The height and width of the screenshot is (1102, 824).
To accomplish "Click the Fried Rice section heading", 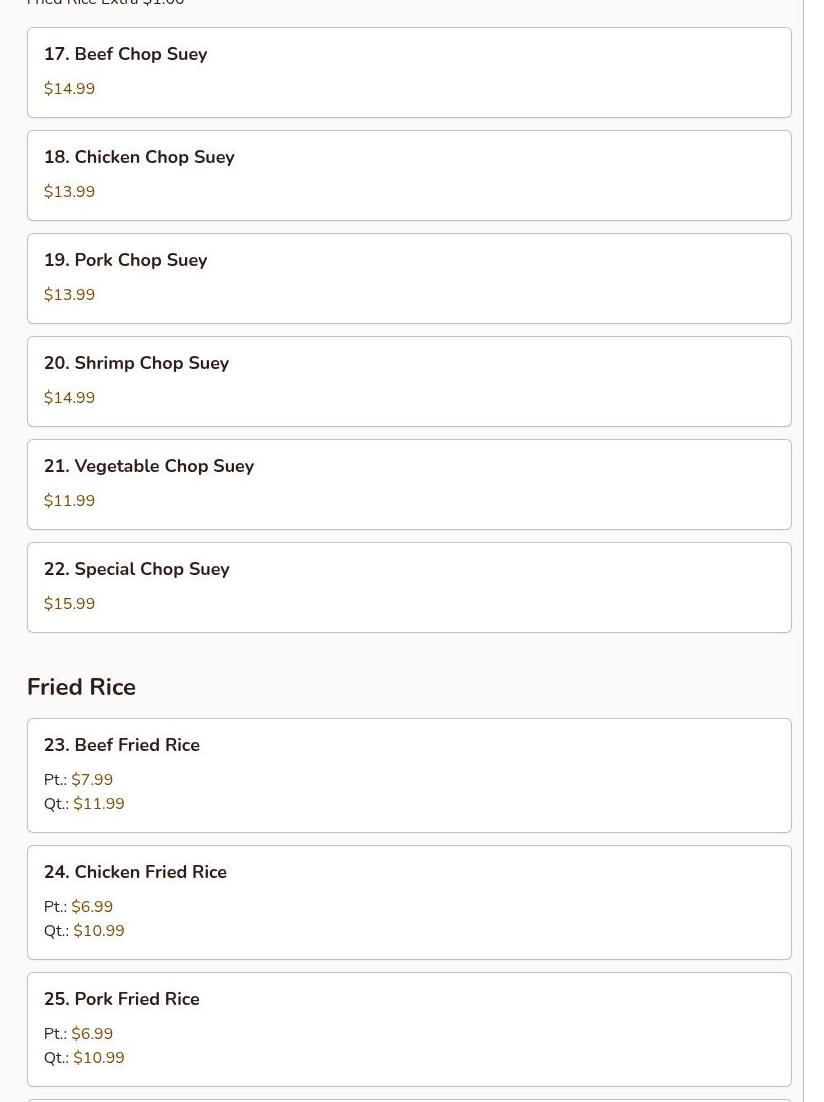I will point(82,687).
